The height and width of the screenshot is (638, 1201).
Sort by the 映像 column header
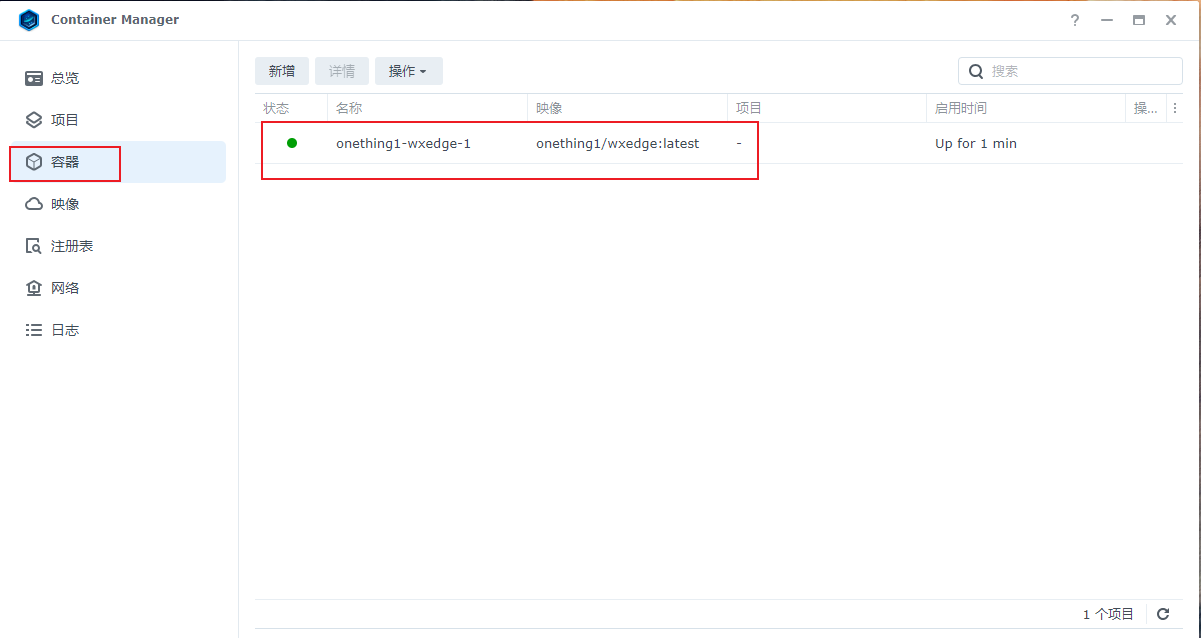(x=627, y=108)
